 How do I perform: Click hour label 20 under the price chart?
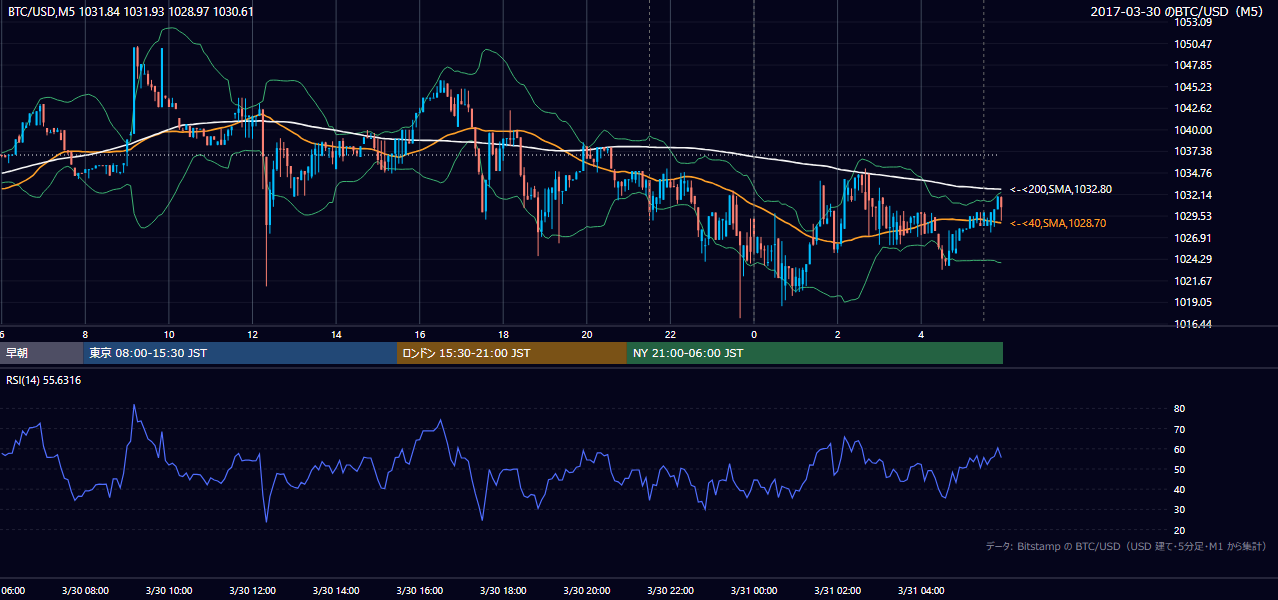[x=587, y=334]
